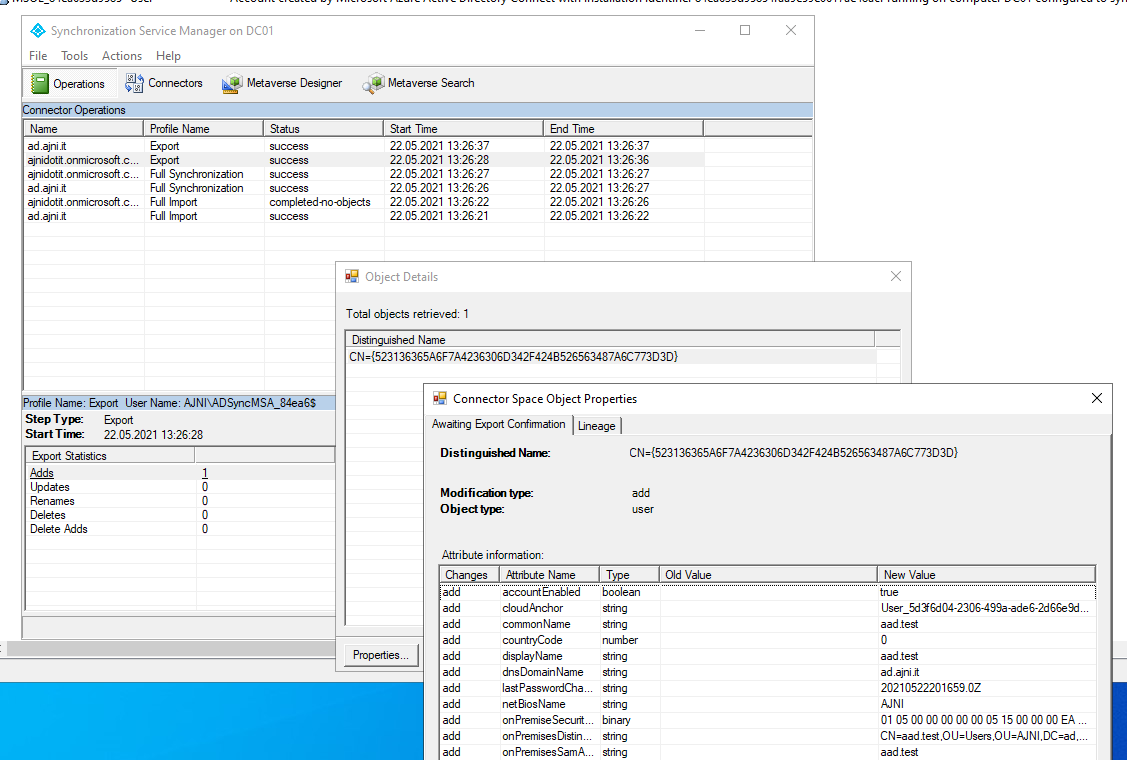
Task: Switch to the Lineage tab
Action: pos(597,425)
